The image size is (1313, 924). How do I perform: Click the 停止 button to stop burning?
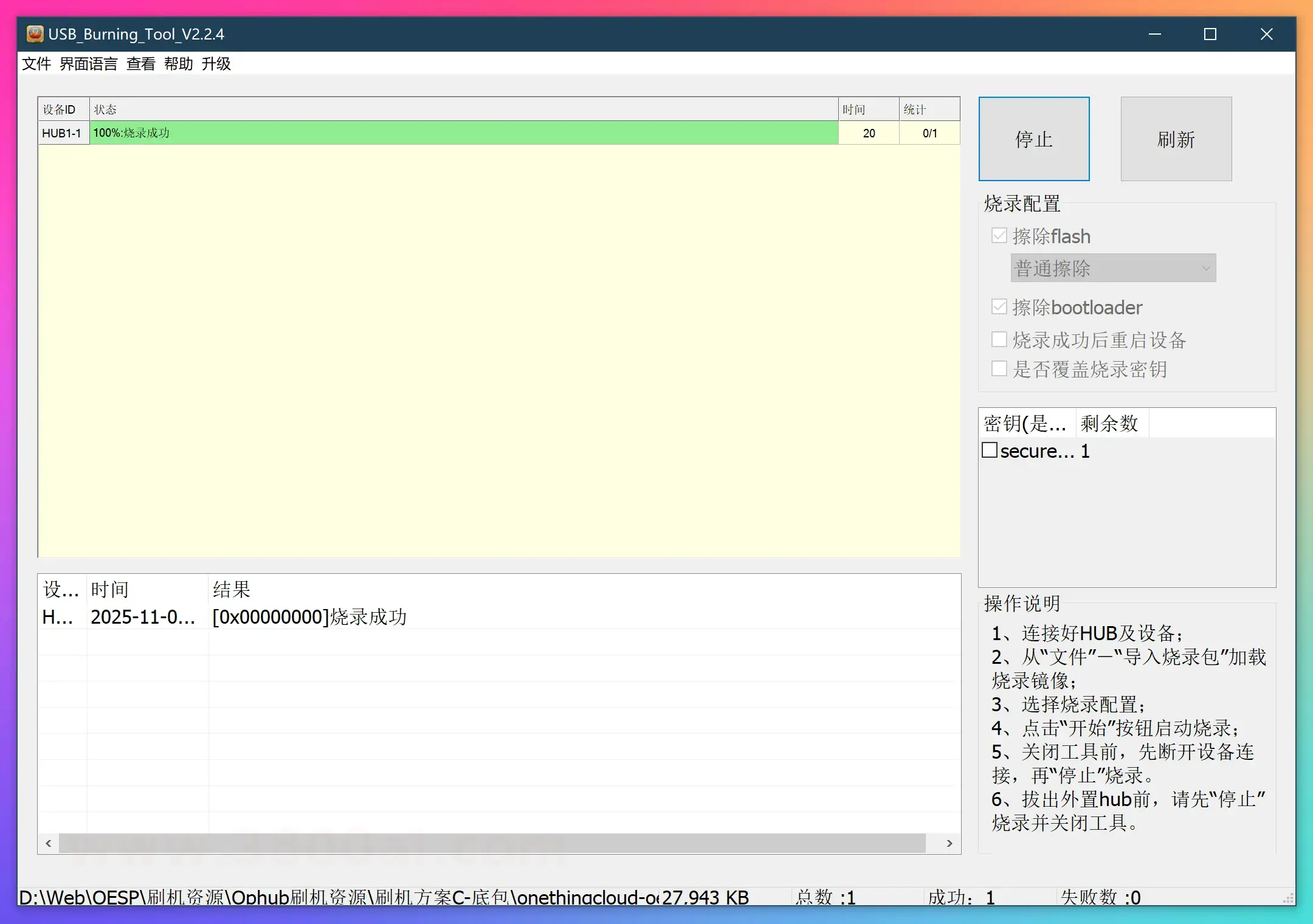(x=1033, y=139)
